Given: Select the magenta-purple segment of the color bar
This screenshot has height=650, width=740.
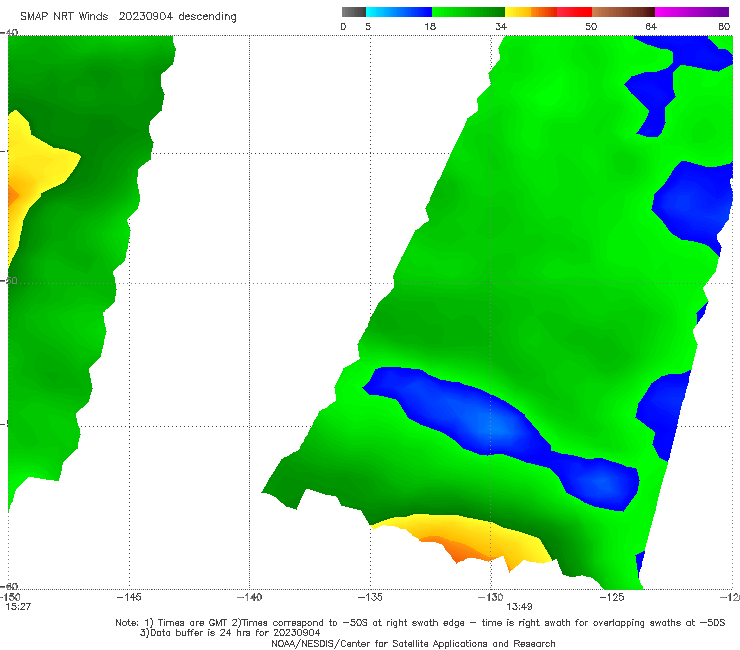Looking at the screenshot, I should tap(692, 12).
